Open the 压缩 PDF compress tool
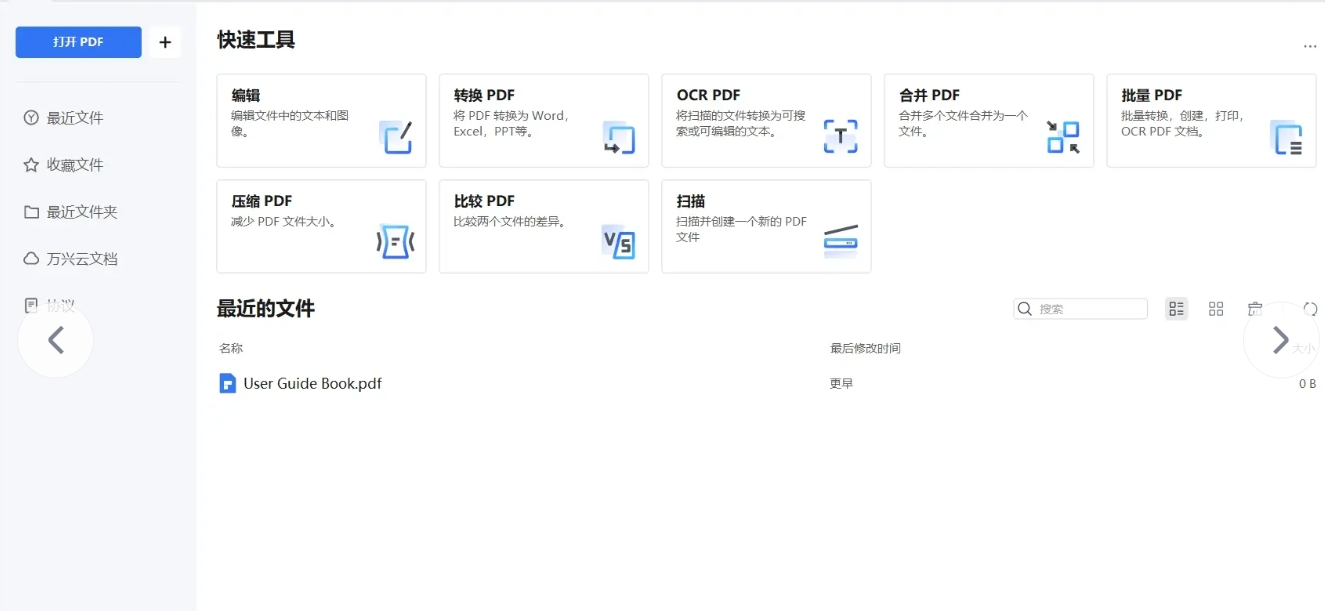This screenshot has width=1325, height=611. [x=321, y=226]
